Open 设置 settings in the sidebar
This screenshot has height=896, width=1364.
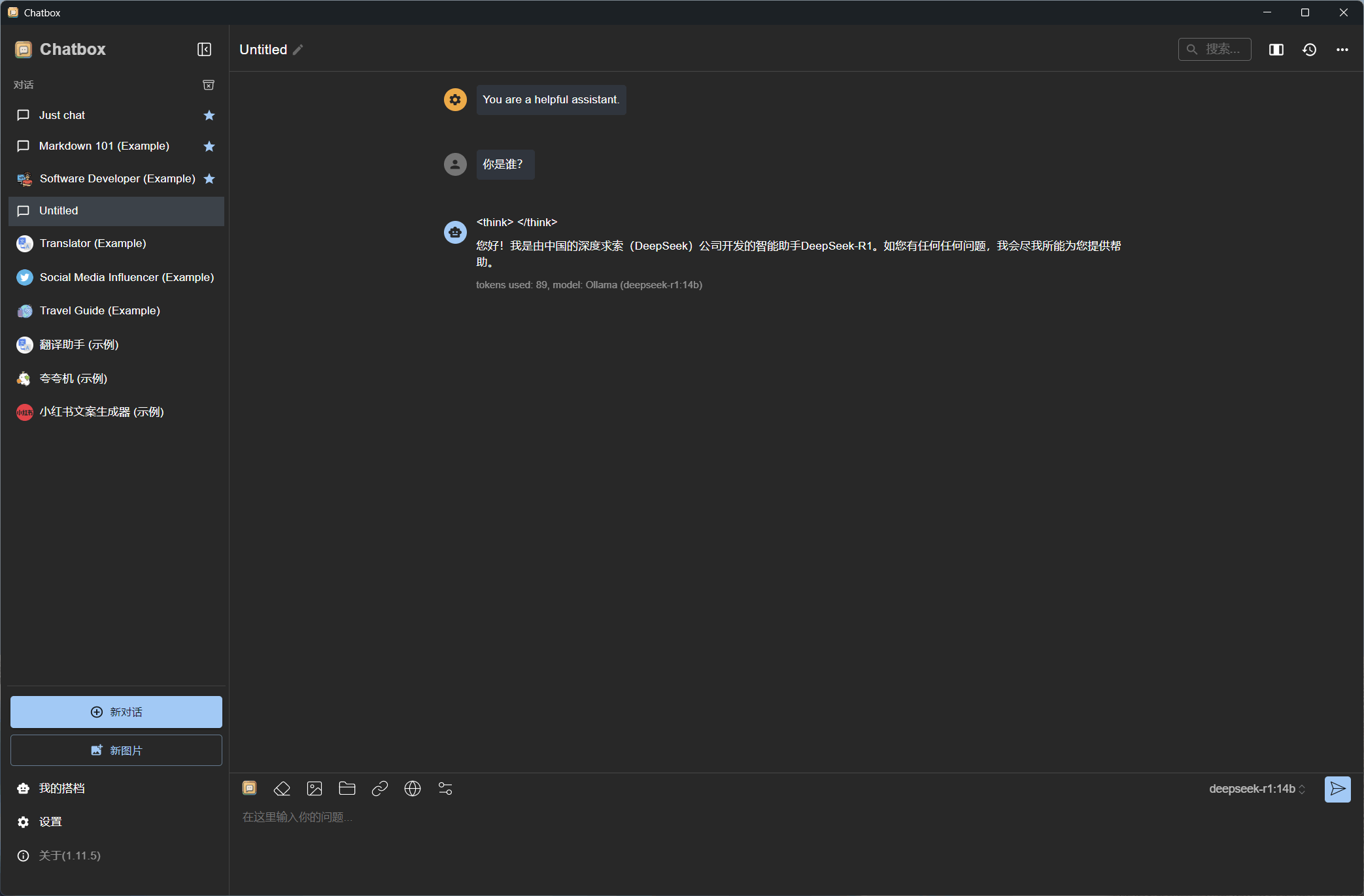point(50,822)
